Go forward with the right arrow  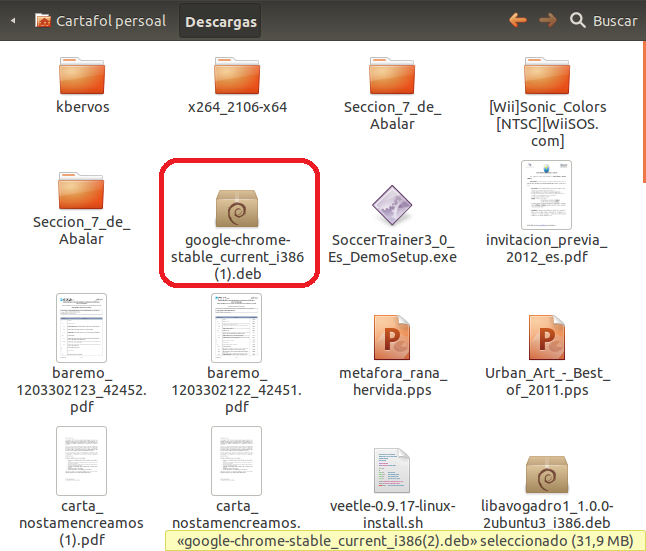tap(547, 20)
